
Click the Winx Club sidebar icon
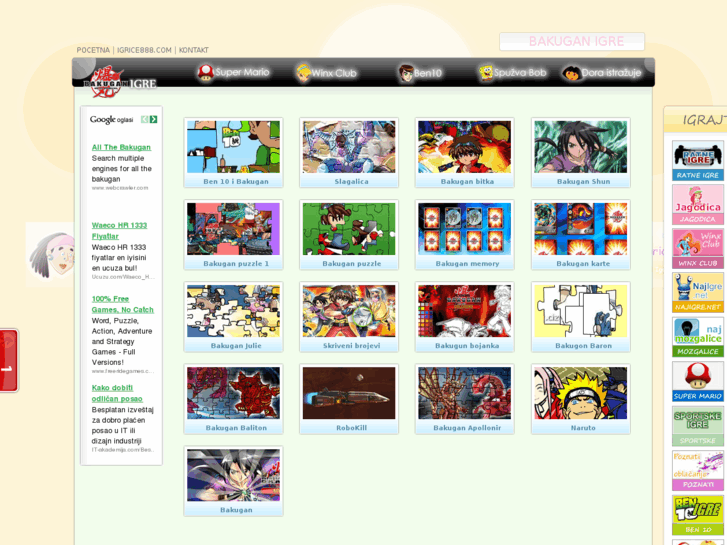coord(698,249)
